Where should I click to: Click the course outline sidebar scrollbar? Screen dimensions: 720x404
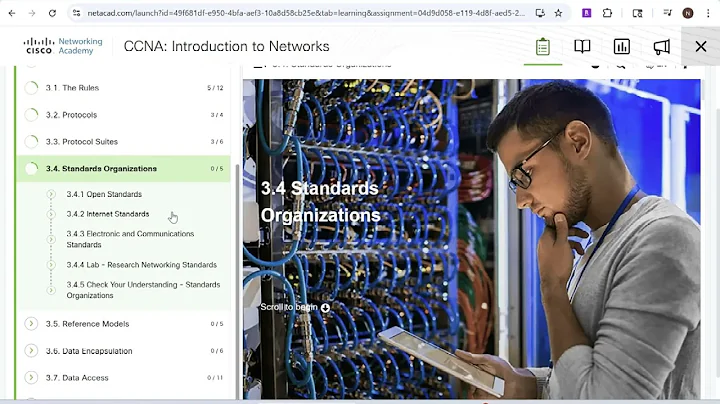(237, 281)
